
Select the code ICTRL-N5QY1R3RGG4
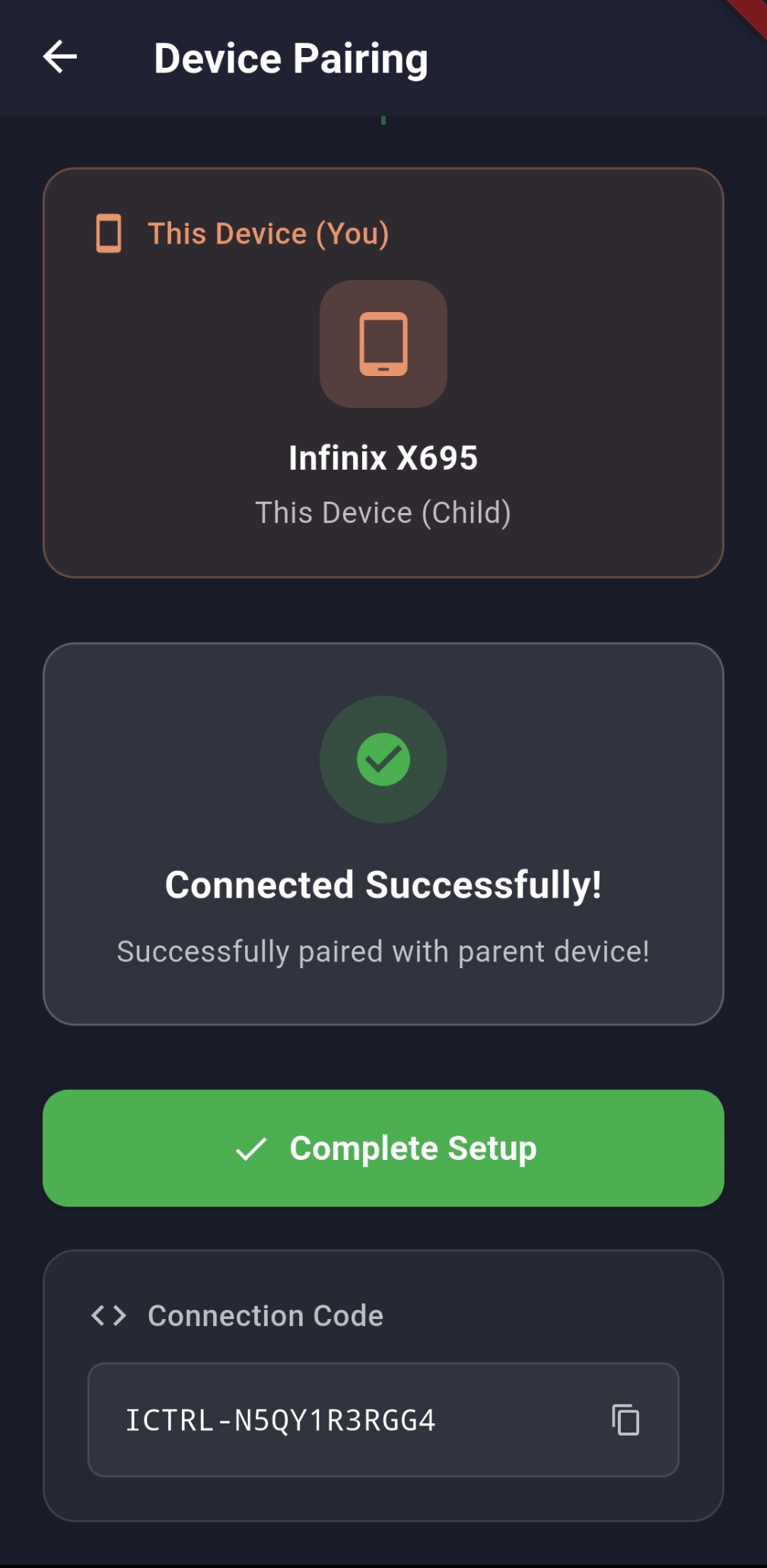280,1417
